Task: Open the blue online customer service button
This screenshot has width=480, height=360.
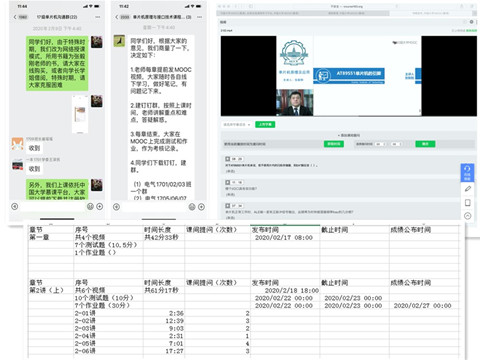Action: click(x=467, y=172)
